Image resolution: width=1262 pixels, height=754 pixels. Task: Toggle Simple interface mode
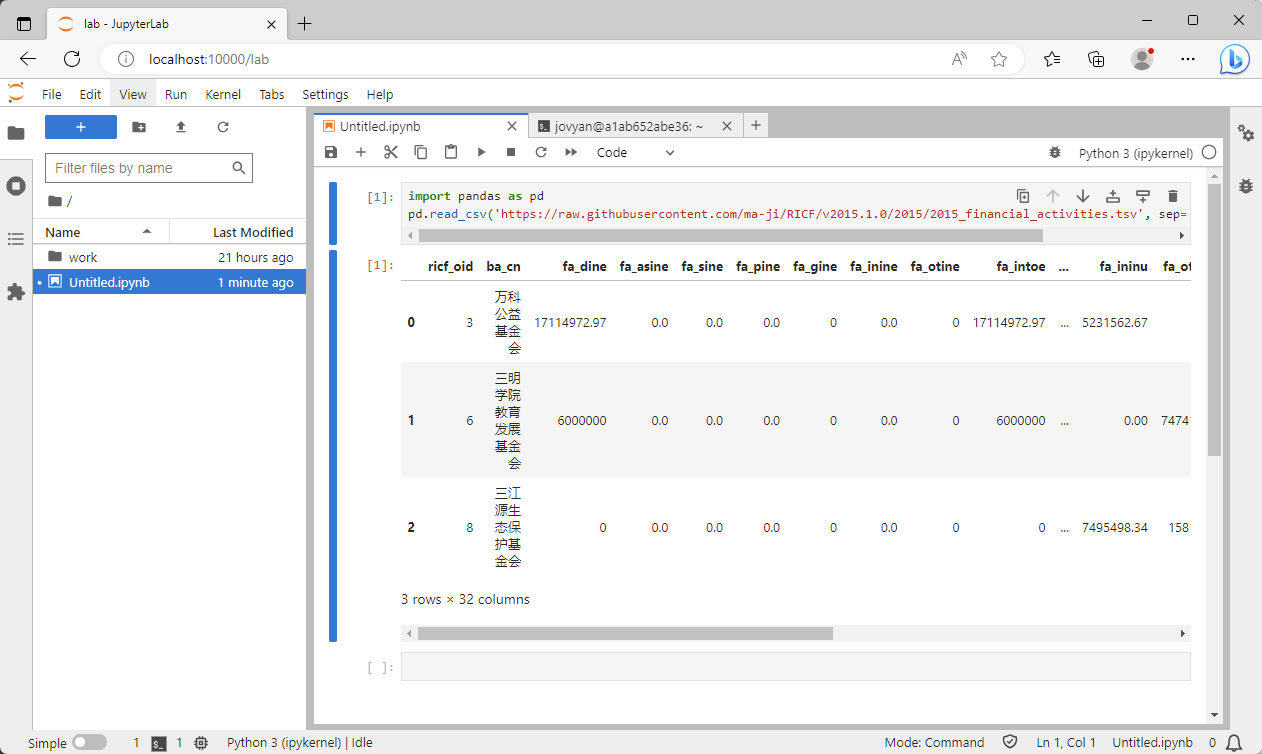90,742
